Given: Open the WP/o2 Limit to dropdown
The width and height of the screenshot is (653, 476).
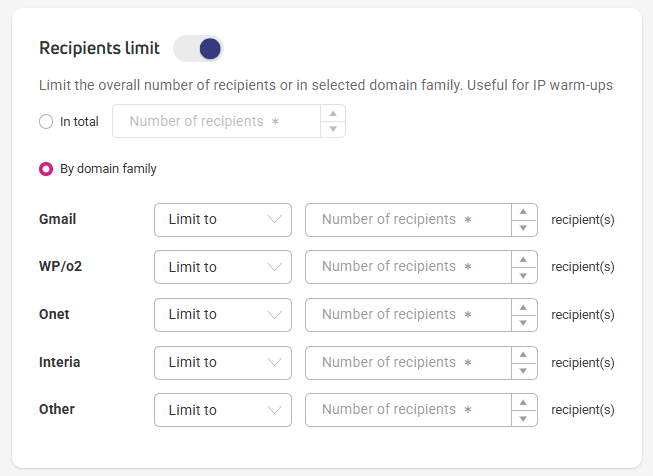Looking at the screenshot, I should [223, 267].
